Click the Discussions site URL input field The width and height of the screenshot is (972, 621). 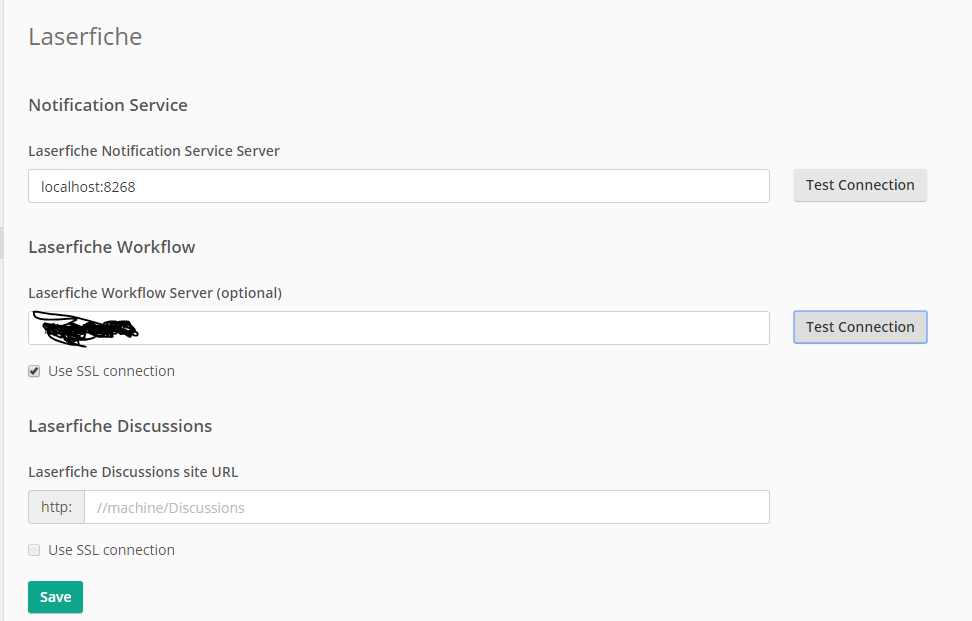pyautogui.click(x=427, y=507)
